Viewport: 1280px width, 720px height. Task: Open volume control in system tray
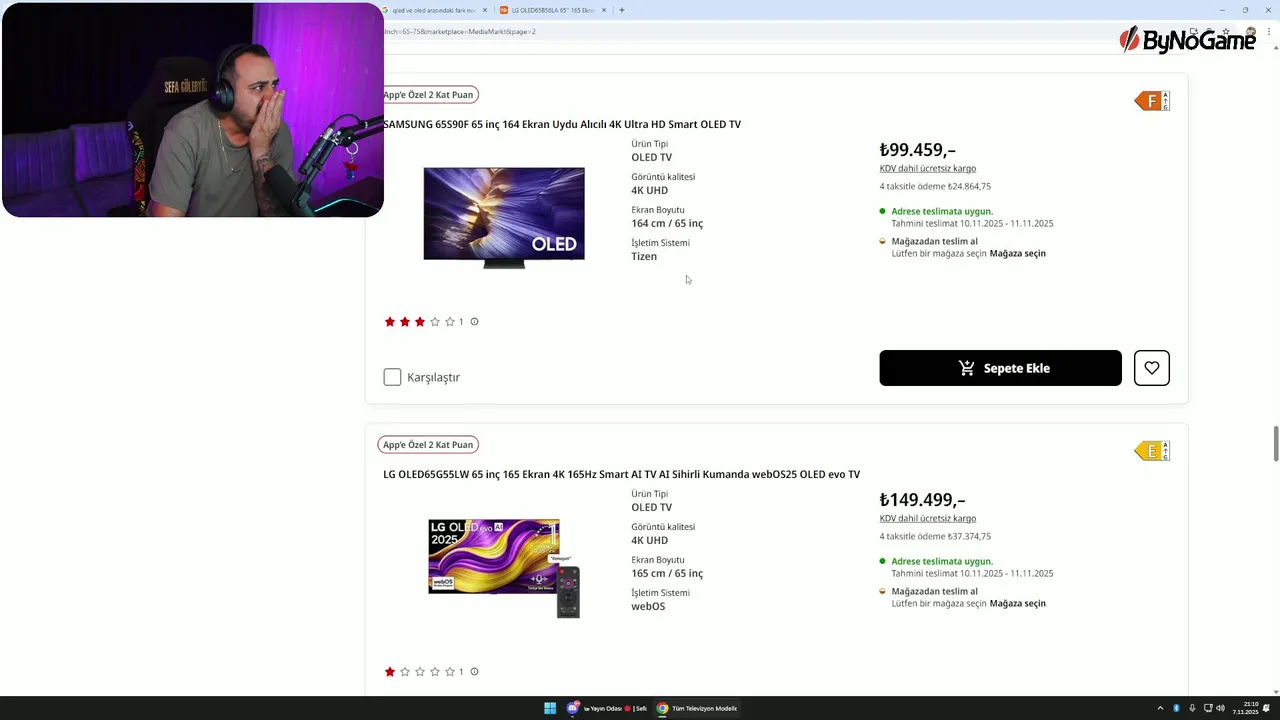1220,708
